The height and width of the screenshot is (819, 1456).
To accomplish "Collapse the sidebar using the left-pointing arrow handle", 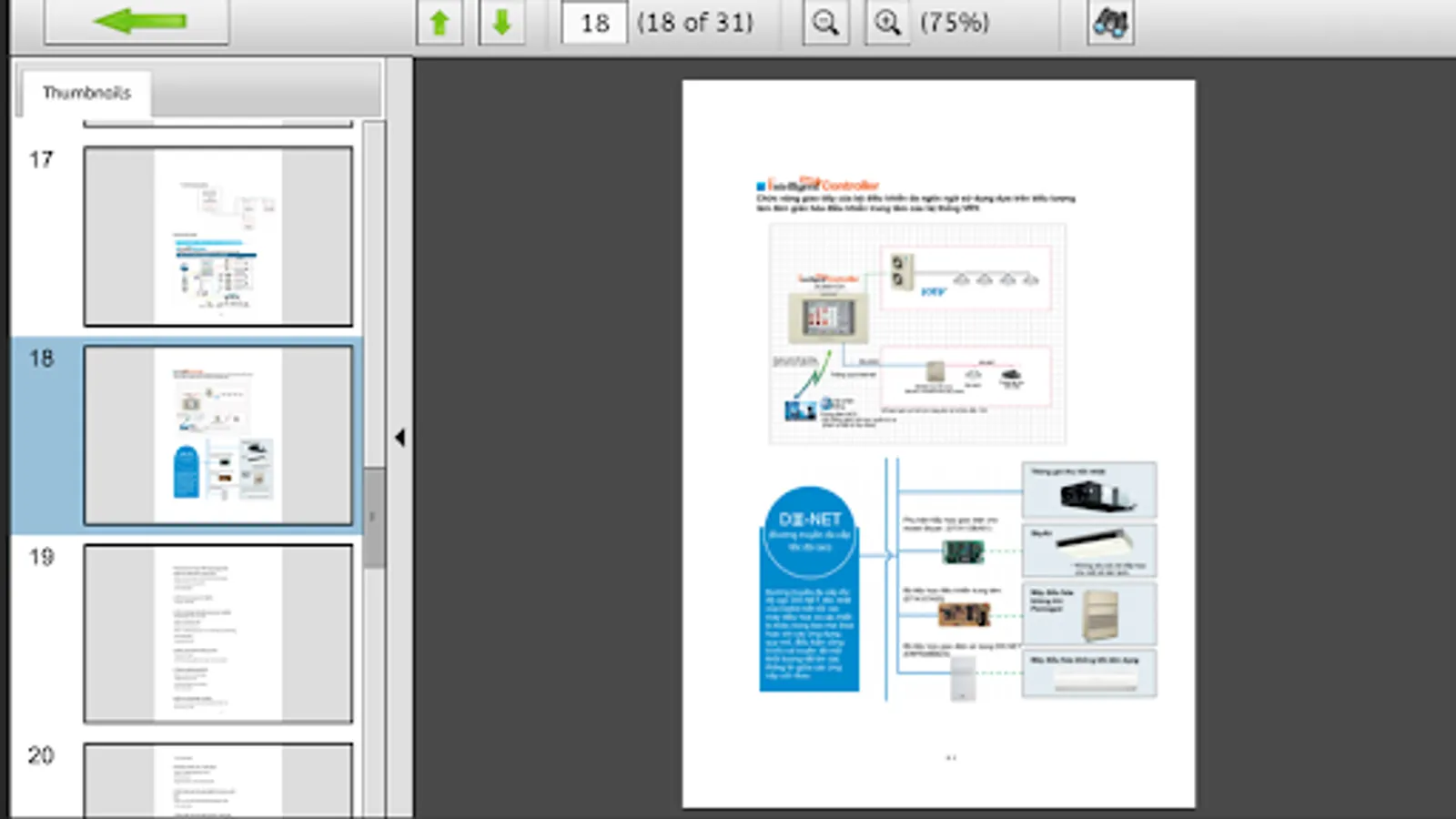I will tap(399, 437).
